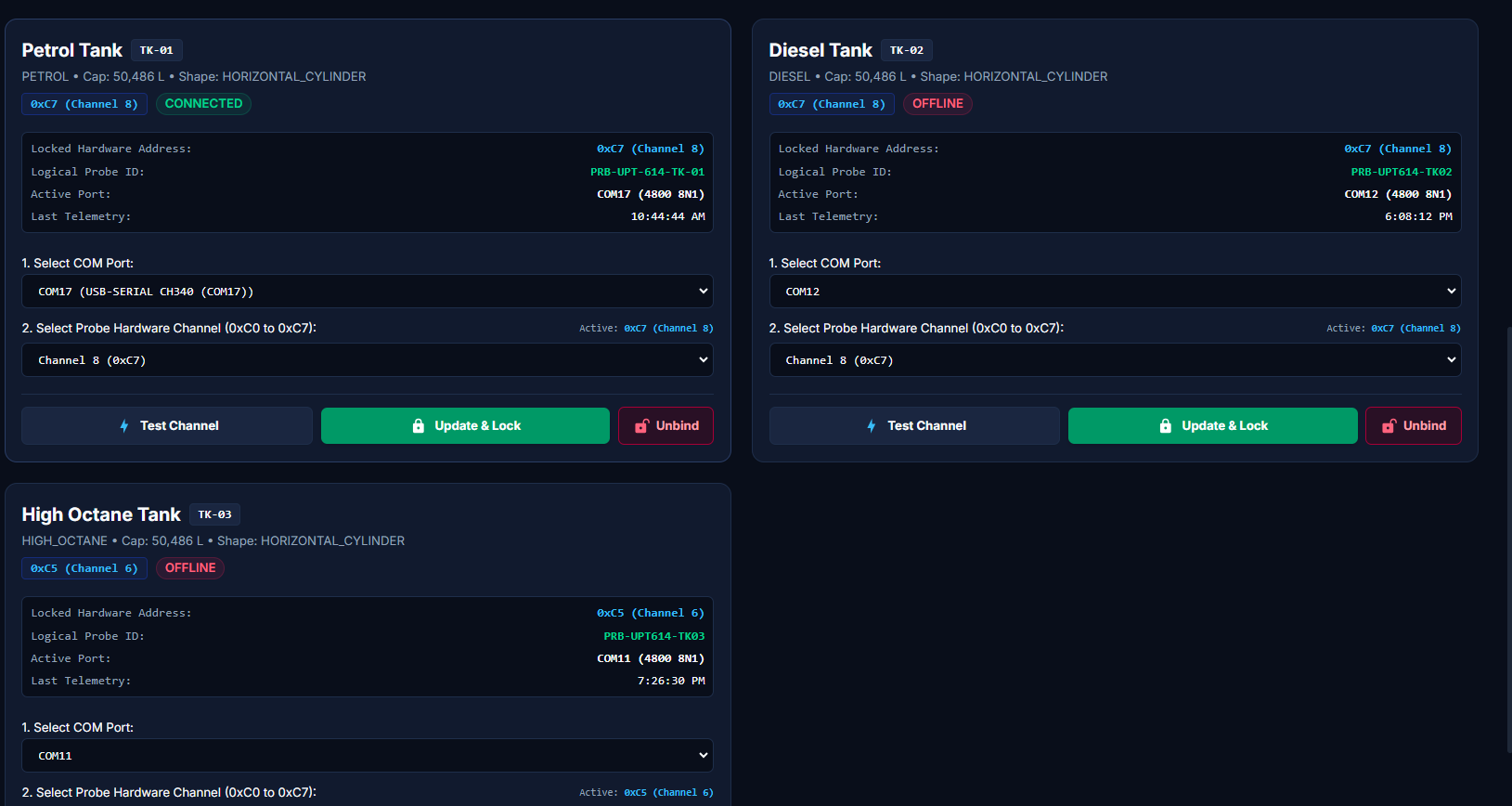Click the lock icon on Diesel Tank's Update & Lock
Screen dimensions: 1512x806
[1166, 426]
